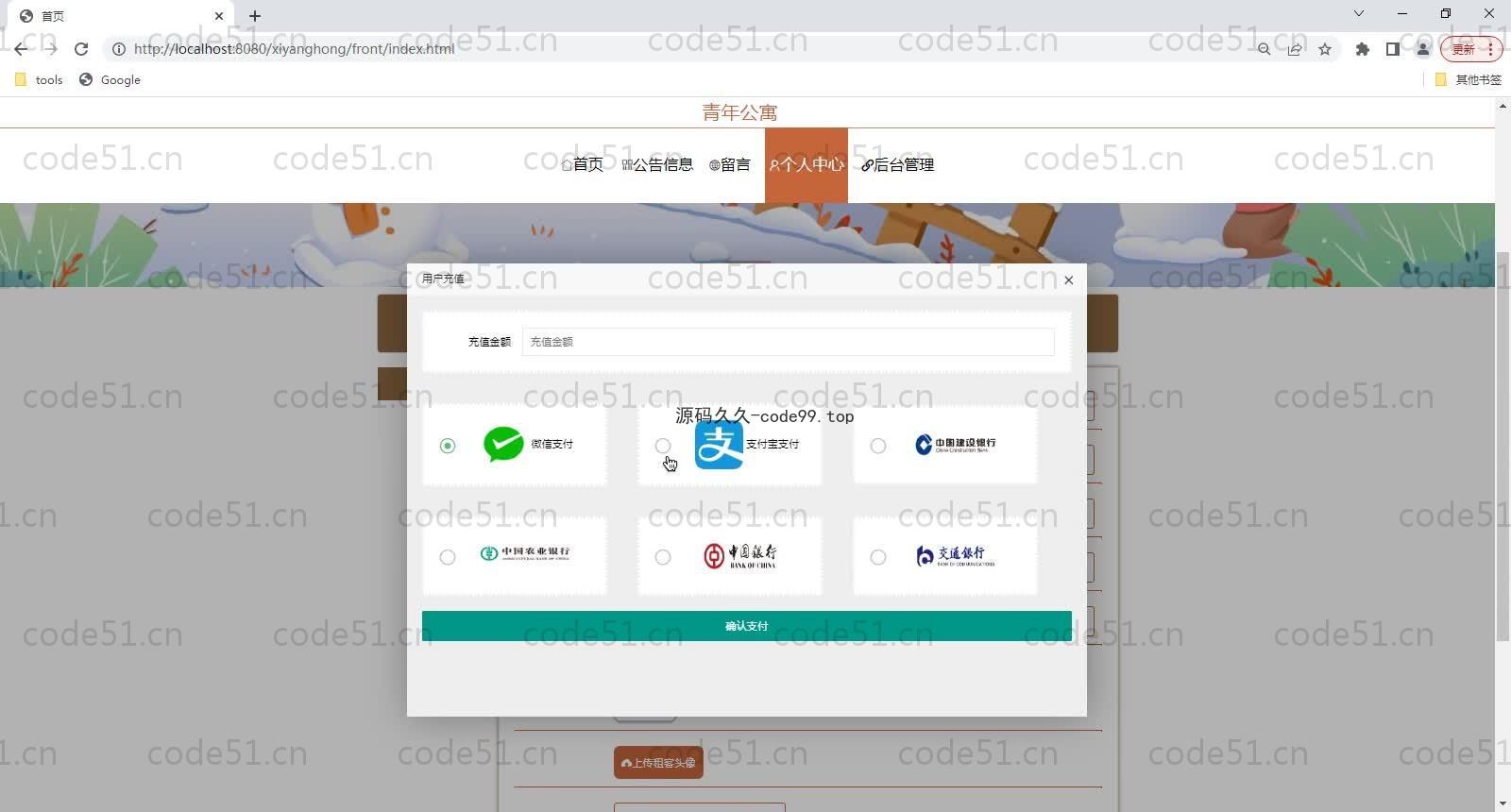Viewport: 1511px width, 812px height.
Task: Close the 首页 browser tab
Action: [219, 16]
